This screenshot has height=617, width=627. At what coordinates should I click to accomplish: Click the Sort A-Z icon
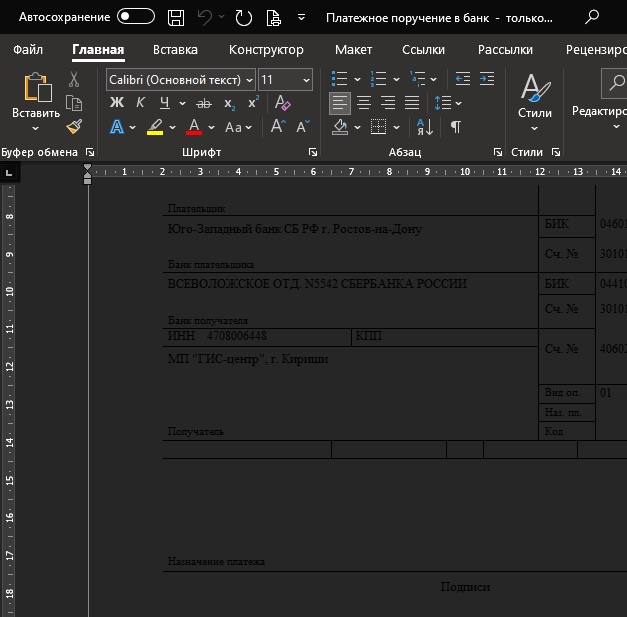[x=424, y=127]
